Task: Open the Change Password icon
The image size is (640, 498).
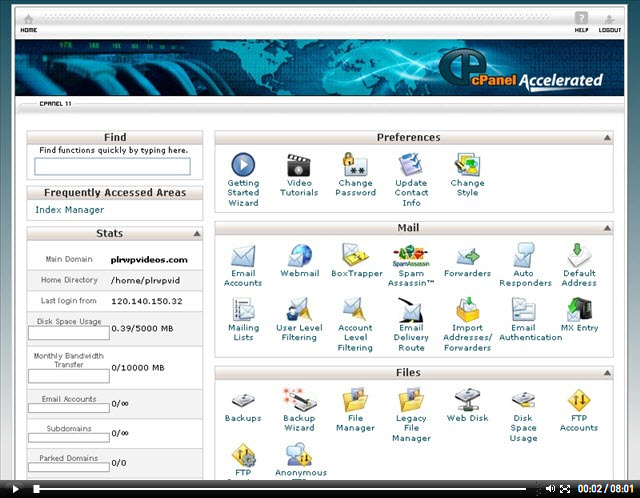Action: point(355,165)
